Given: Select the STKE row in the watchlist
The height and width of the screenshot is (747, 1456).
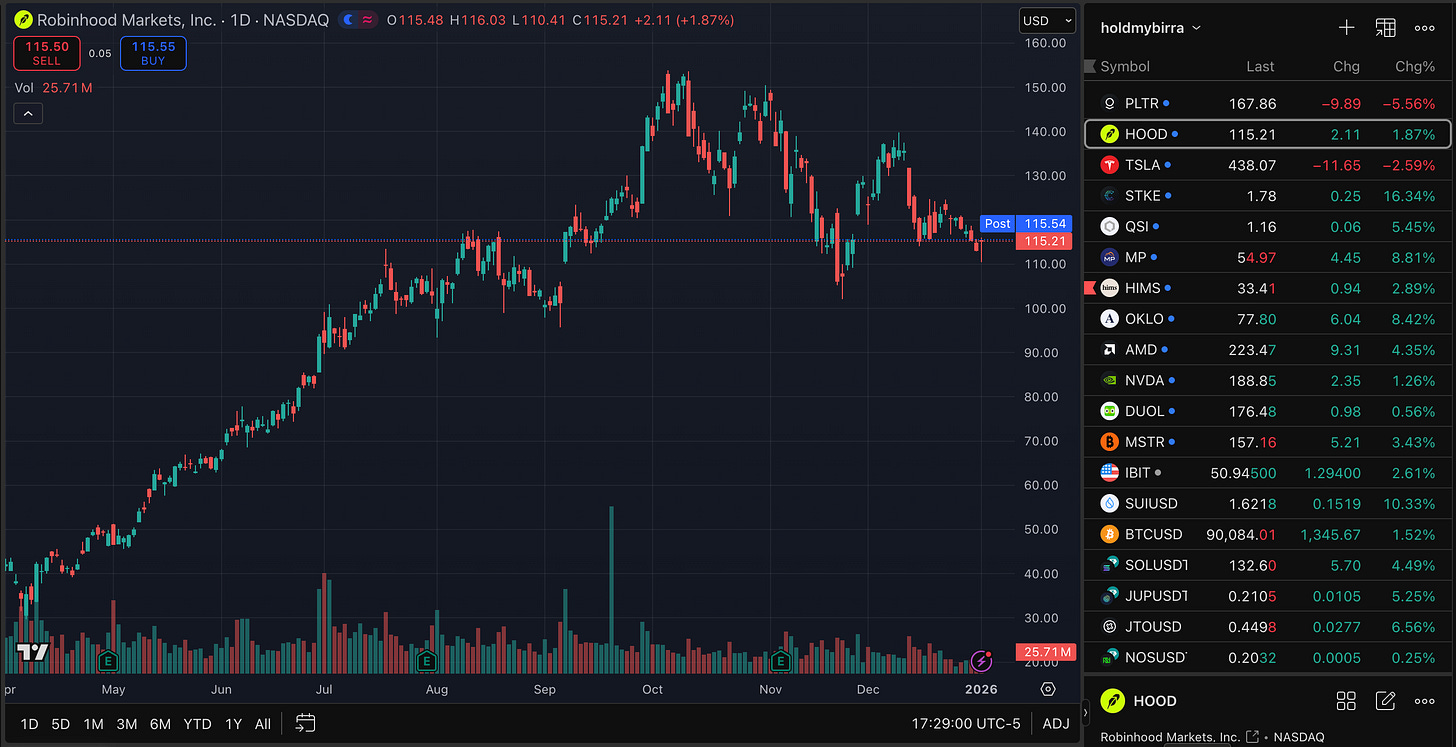Looking at the screenshot, I should 1268,196.
